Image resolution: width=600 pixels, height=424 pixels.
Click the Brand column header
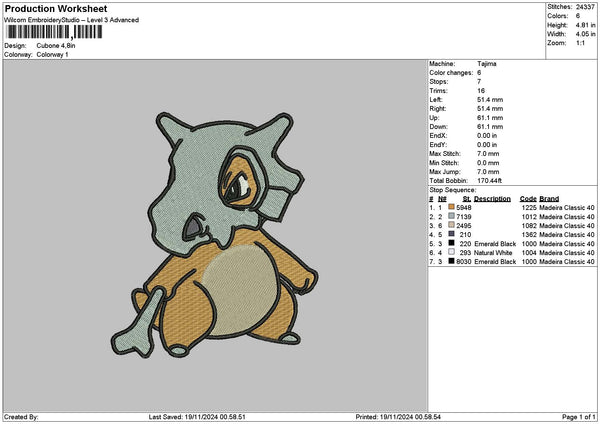coord(549,198)
